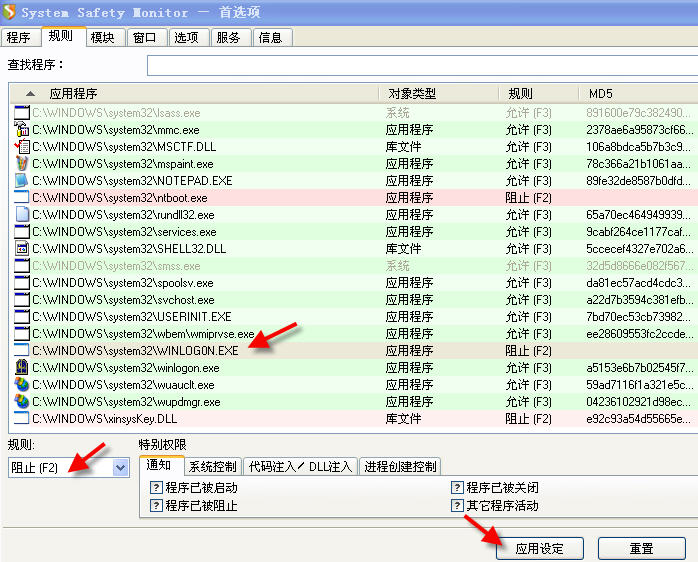Open the 代码注入/DLL注入 permissions tab

(x=300, y=467)
